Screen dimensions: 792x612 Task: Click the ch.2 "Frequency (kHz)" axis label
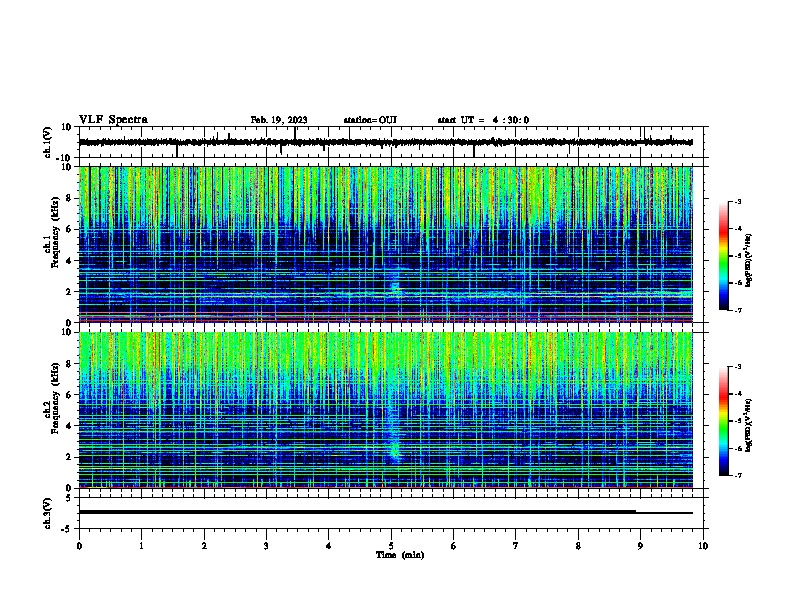click(55, 398)
